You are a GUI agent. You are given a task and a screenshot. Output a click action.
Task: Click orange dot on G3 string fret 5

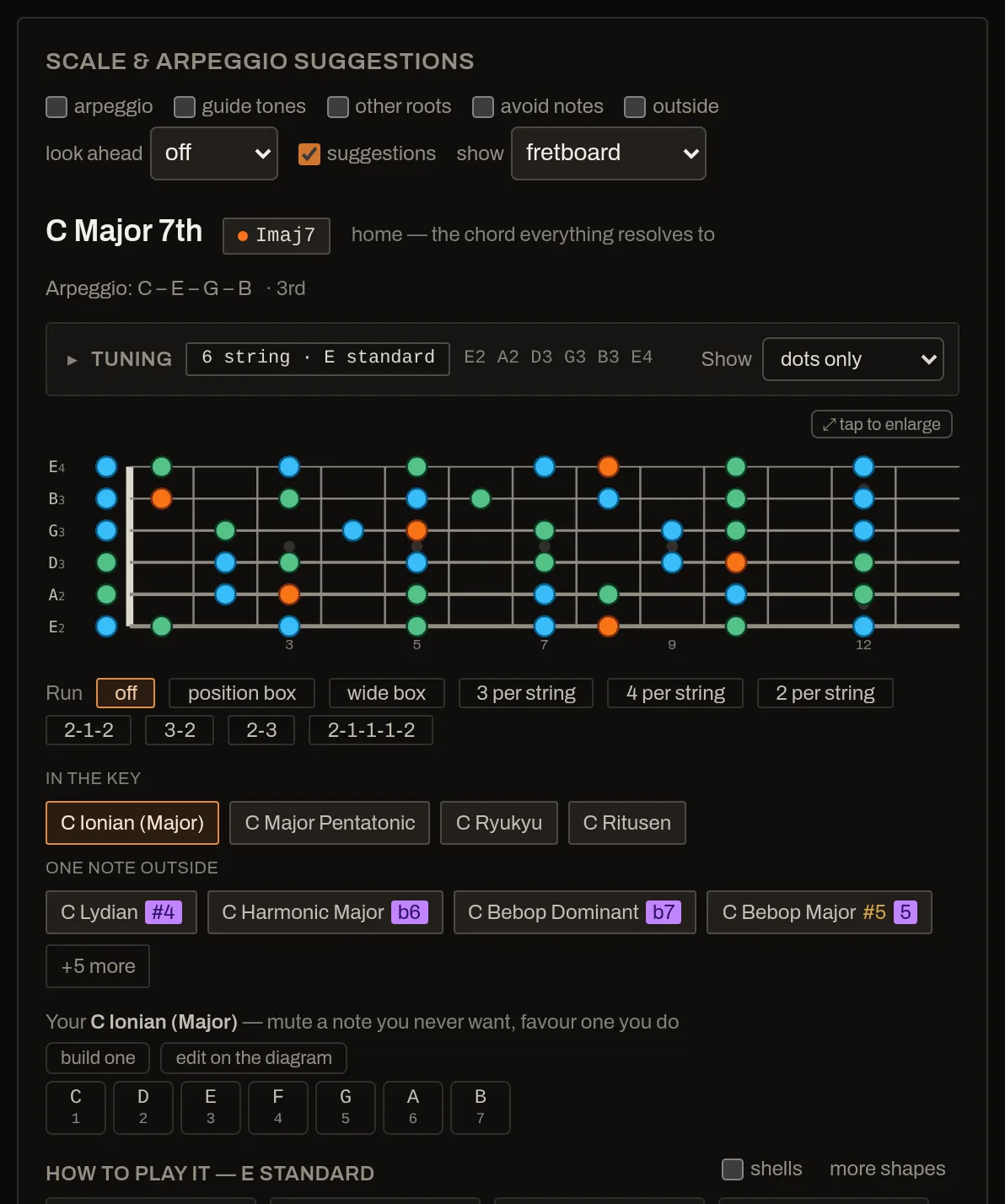tap(417, 531)
